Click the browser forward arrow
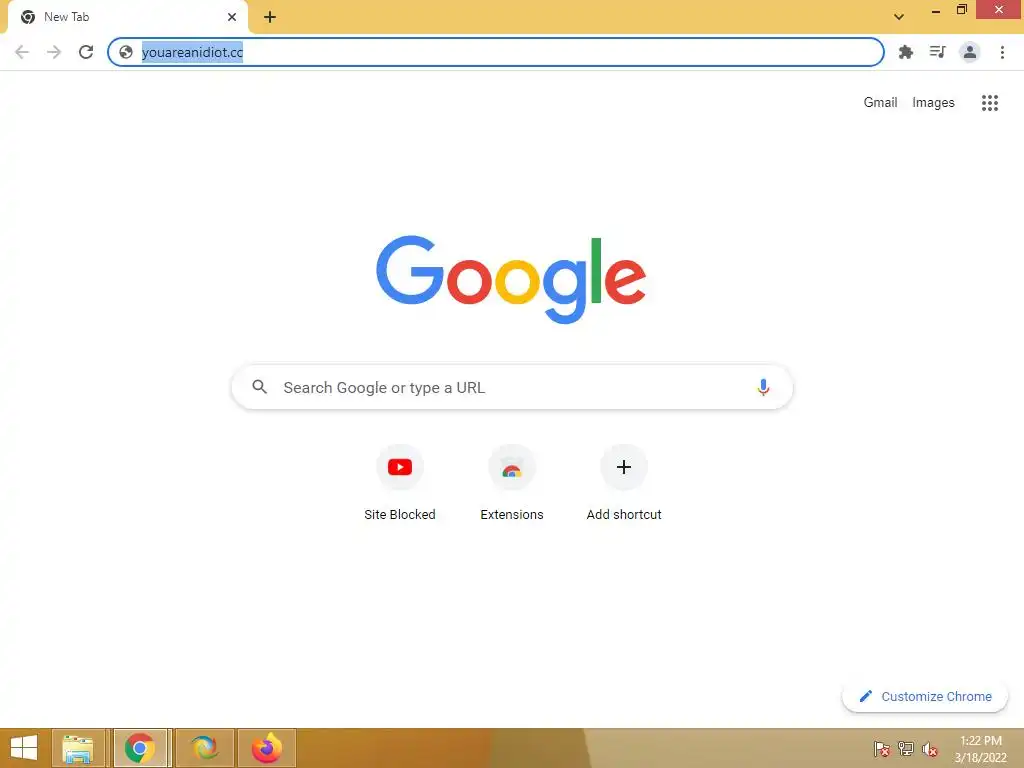The width and height of the screenshot is (1024, 768). [54, 52]
